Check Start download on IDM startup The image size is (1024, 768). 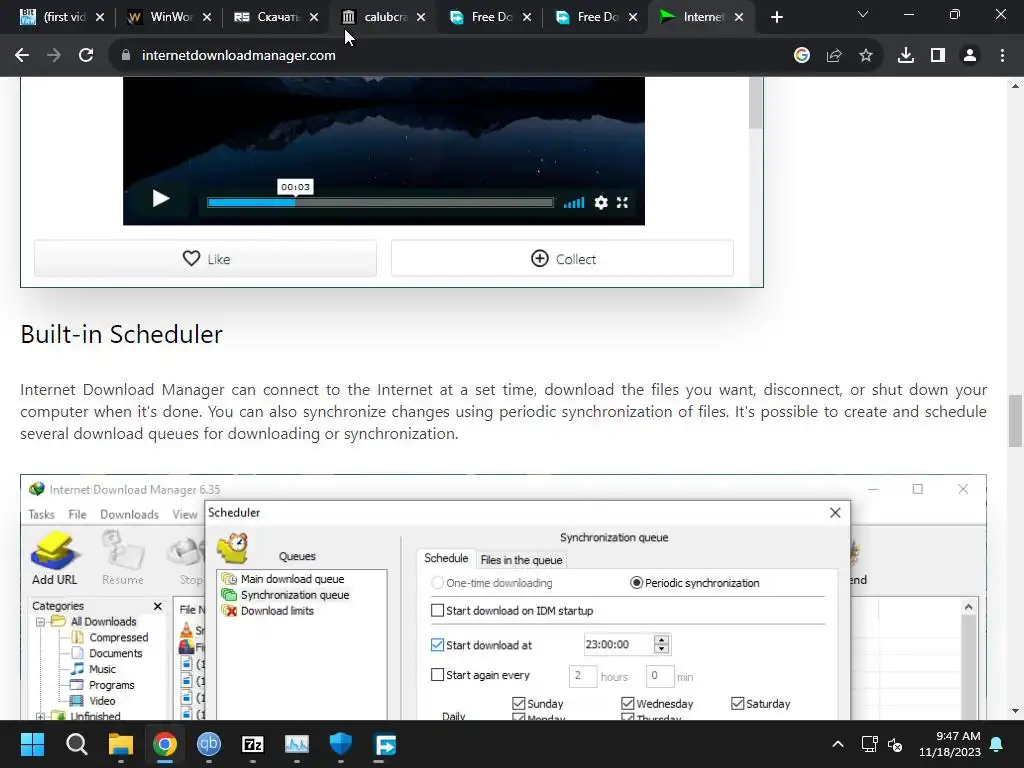click(x=438, y=611)
